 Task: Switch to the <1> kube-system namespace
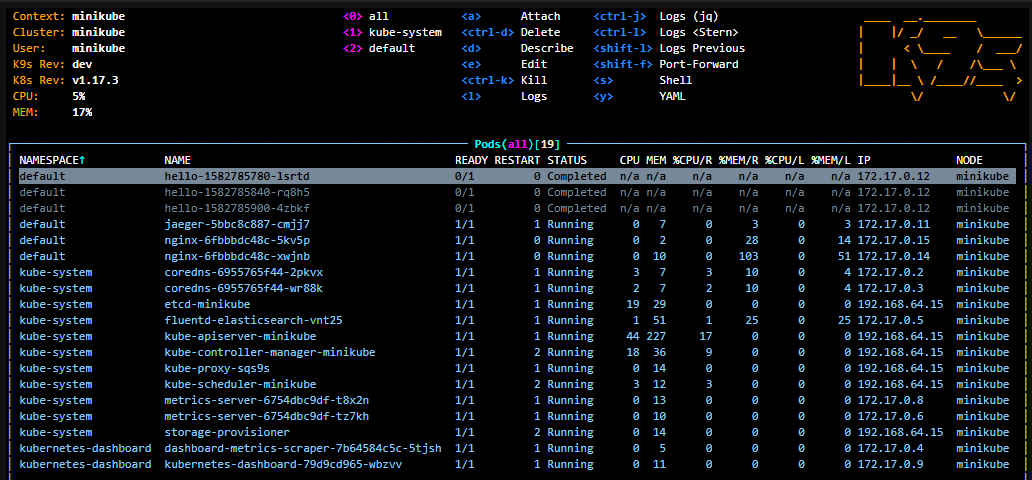392,32
